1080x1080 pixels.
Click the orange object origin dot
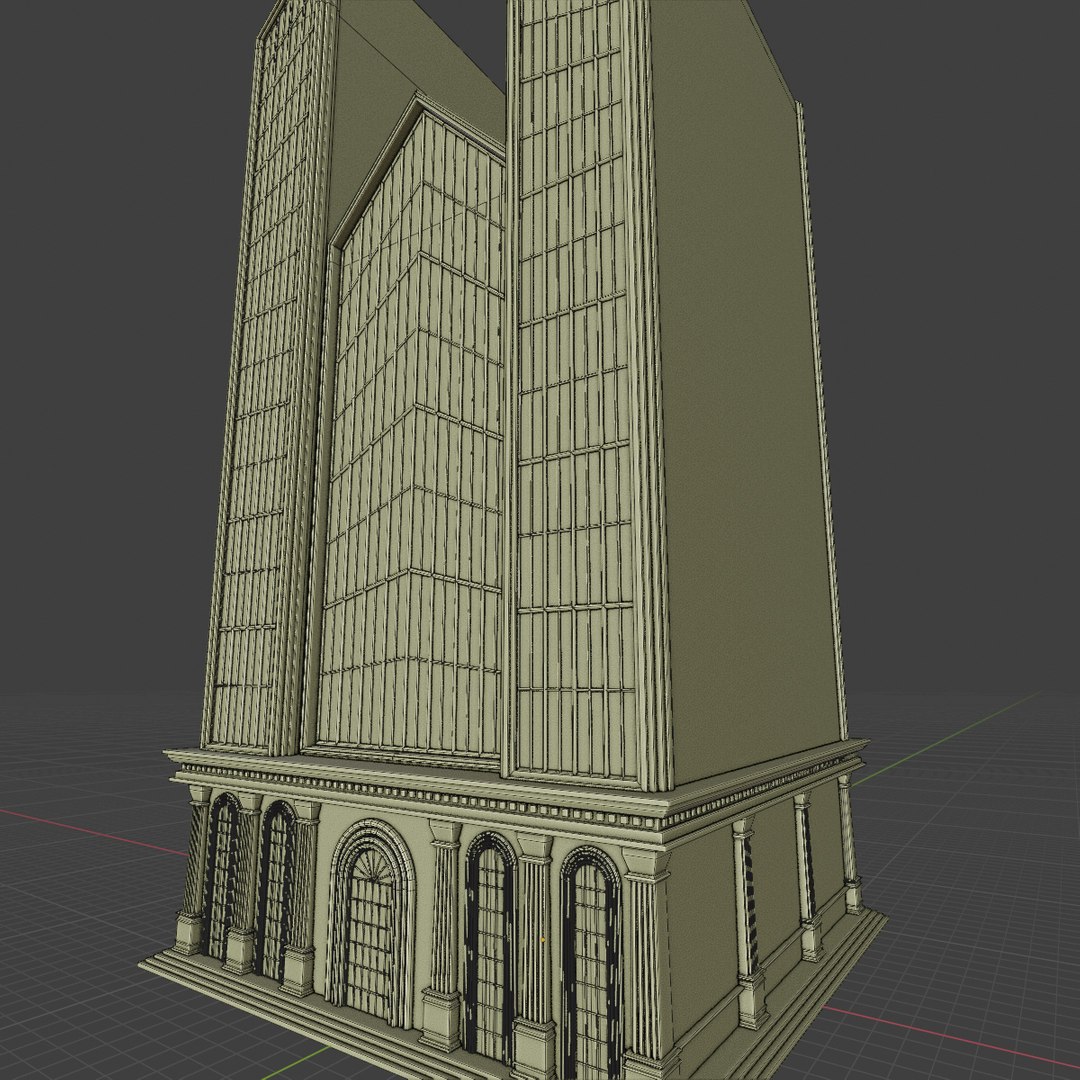coord(543,939)
